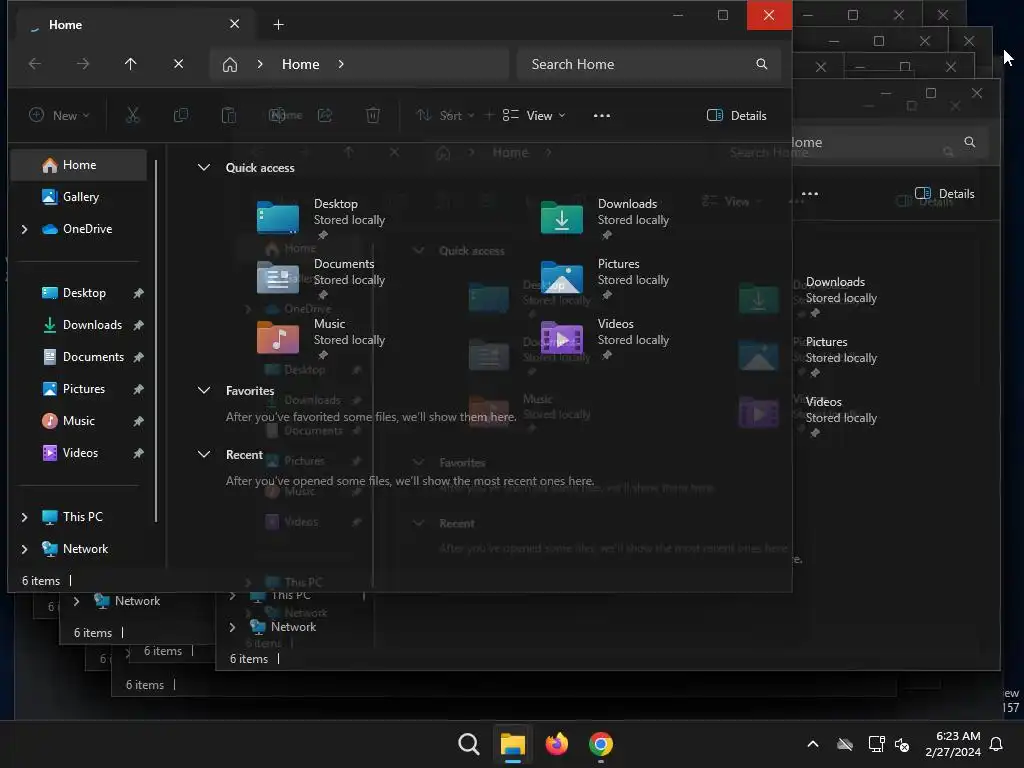Select the Desktop folder in Quick access

pos(320,217)
